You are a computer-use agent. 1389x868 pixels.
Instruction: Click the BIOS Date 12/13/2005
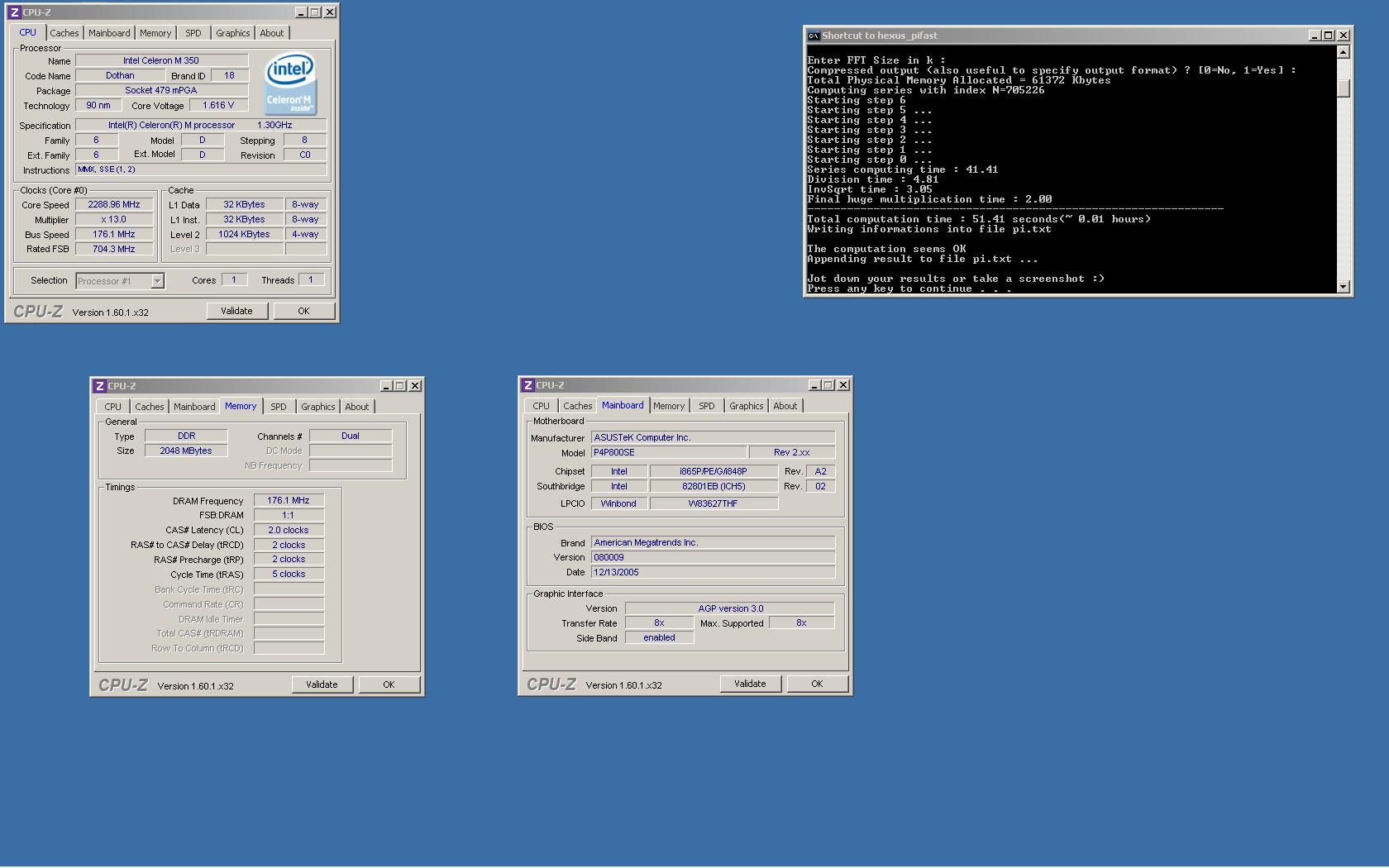(x=713, y=572)
